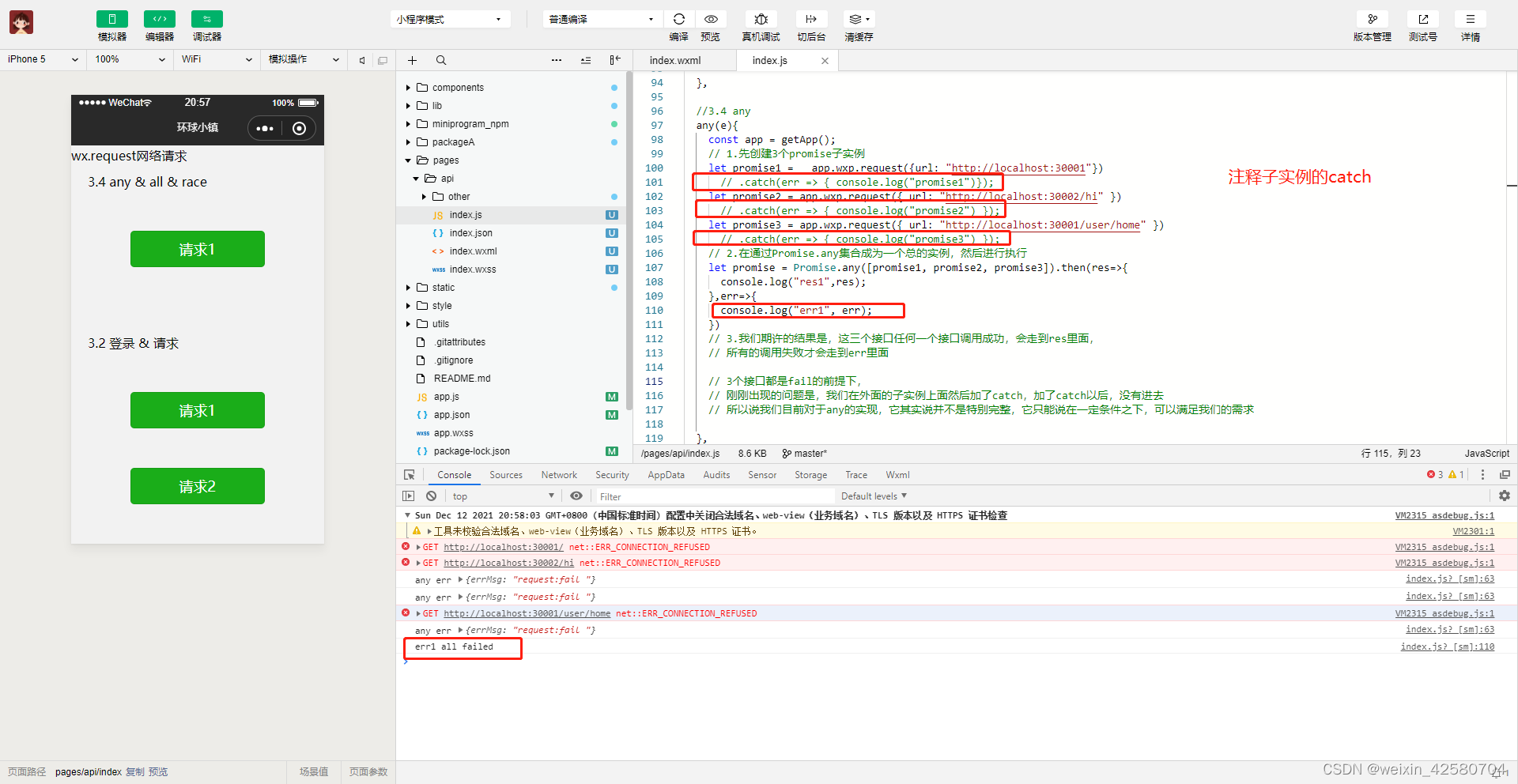
Task: Click the compile (编译) refresh icon
Action: 679,19
